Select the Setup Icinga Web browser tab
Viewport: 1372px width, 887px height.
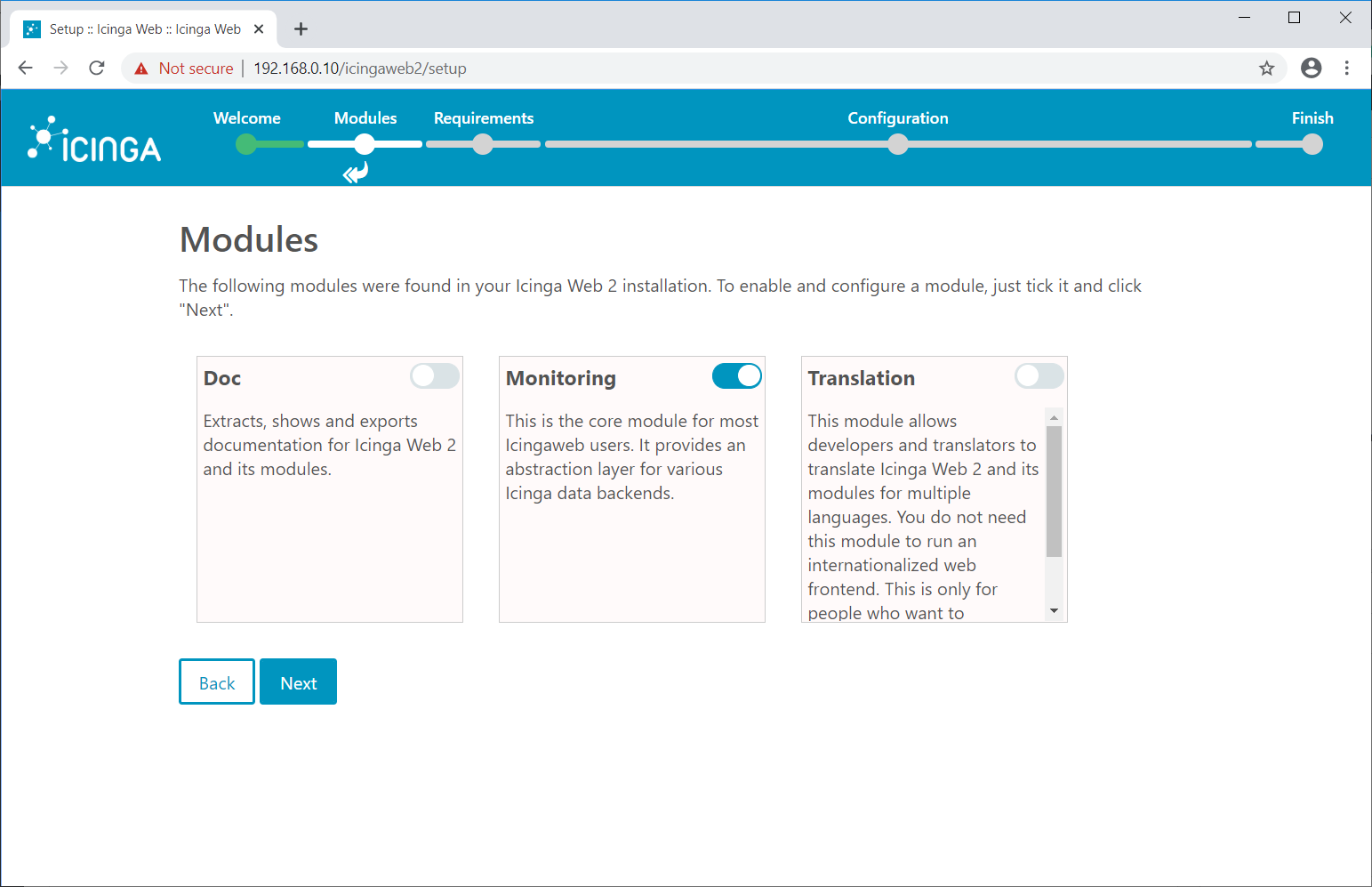(144, 29)
